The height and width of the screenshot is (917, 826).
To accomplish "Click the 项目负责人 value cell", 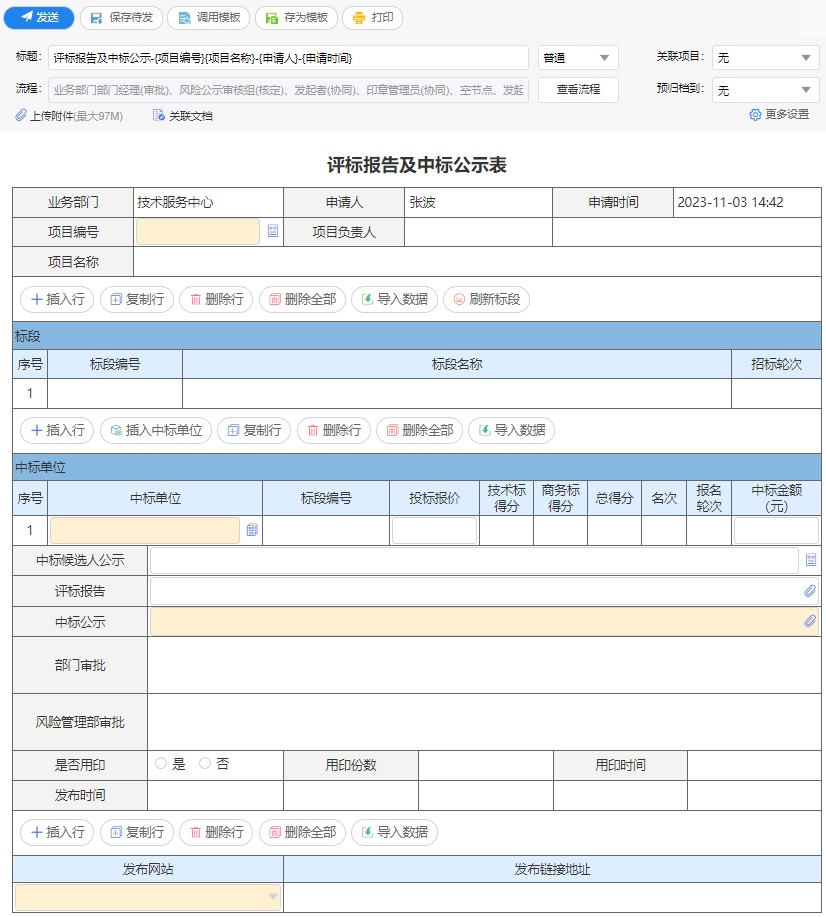I will (478, 232).
